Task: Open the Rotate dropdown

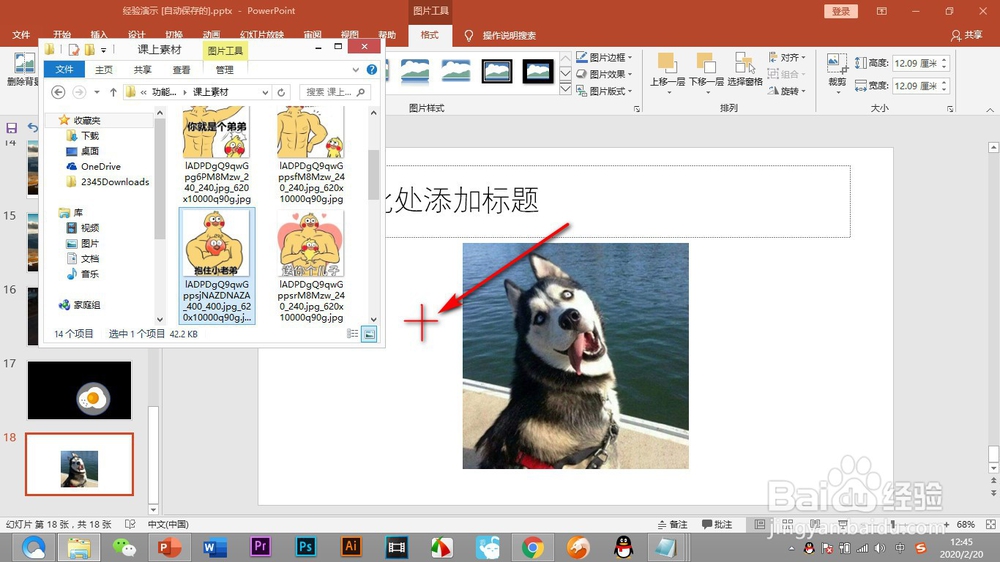Action: pyautogui.click(x=787, y=91)
